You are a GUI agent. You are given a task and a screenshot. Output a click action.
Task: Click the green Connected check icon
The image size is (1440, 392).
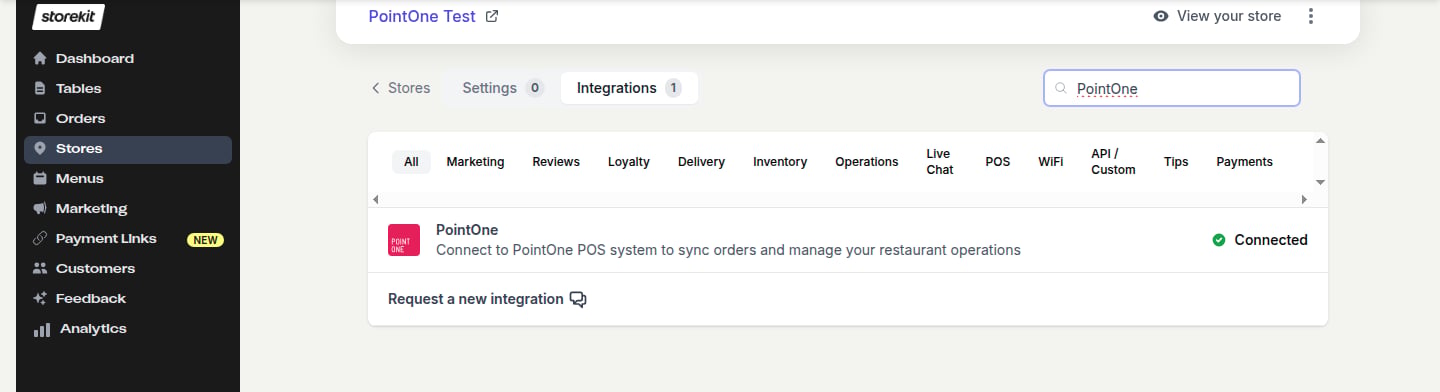tap(1219, 240)
